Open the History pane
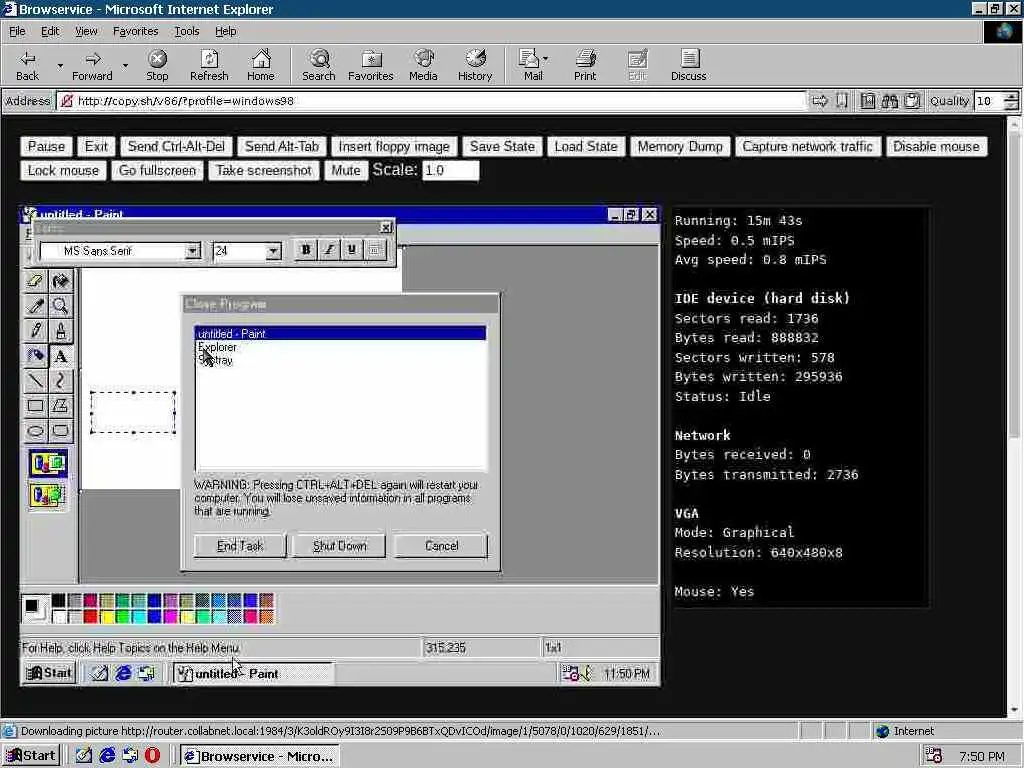Screen dimensions: 1024x768 (x=475, y=65)
